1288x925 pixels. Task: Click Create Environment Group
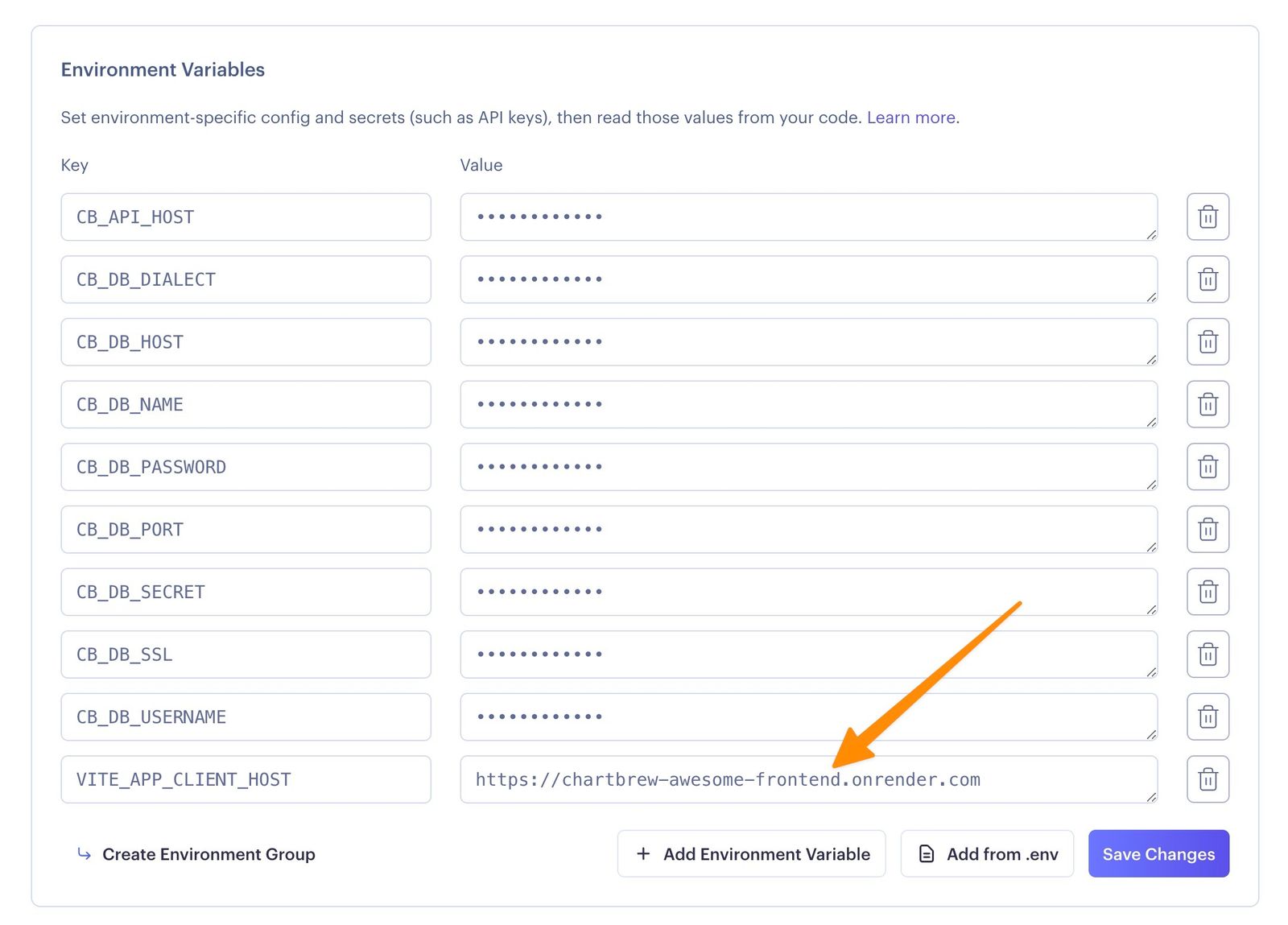tap(208, 854)
